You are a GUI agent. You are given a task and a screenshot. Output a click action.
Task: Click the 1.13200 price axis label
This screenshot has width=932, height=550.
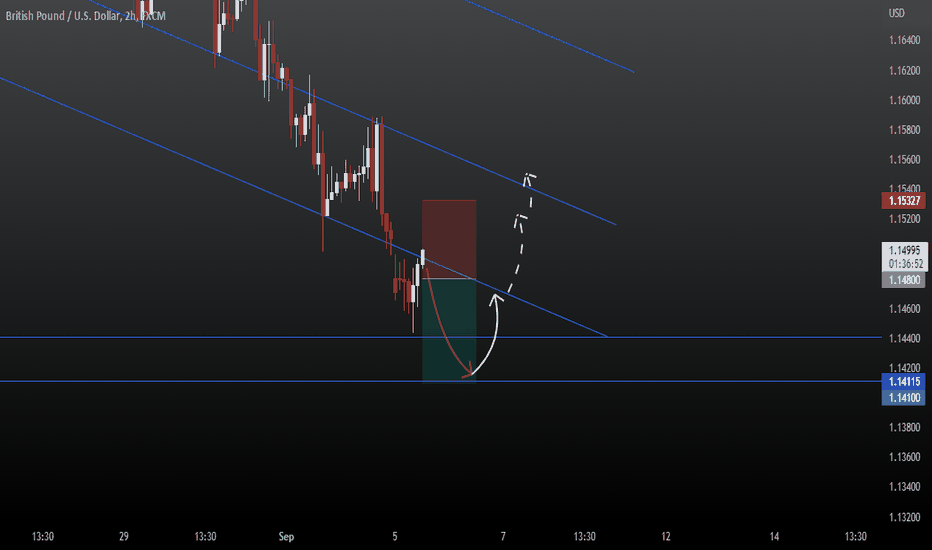tap(904, 517)
